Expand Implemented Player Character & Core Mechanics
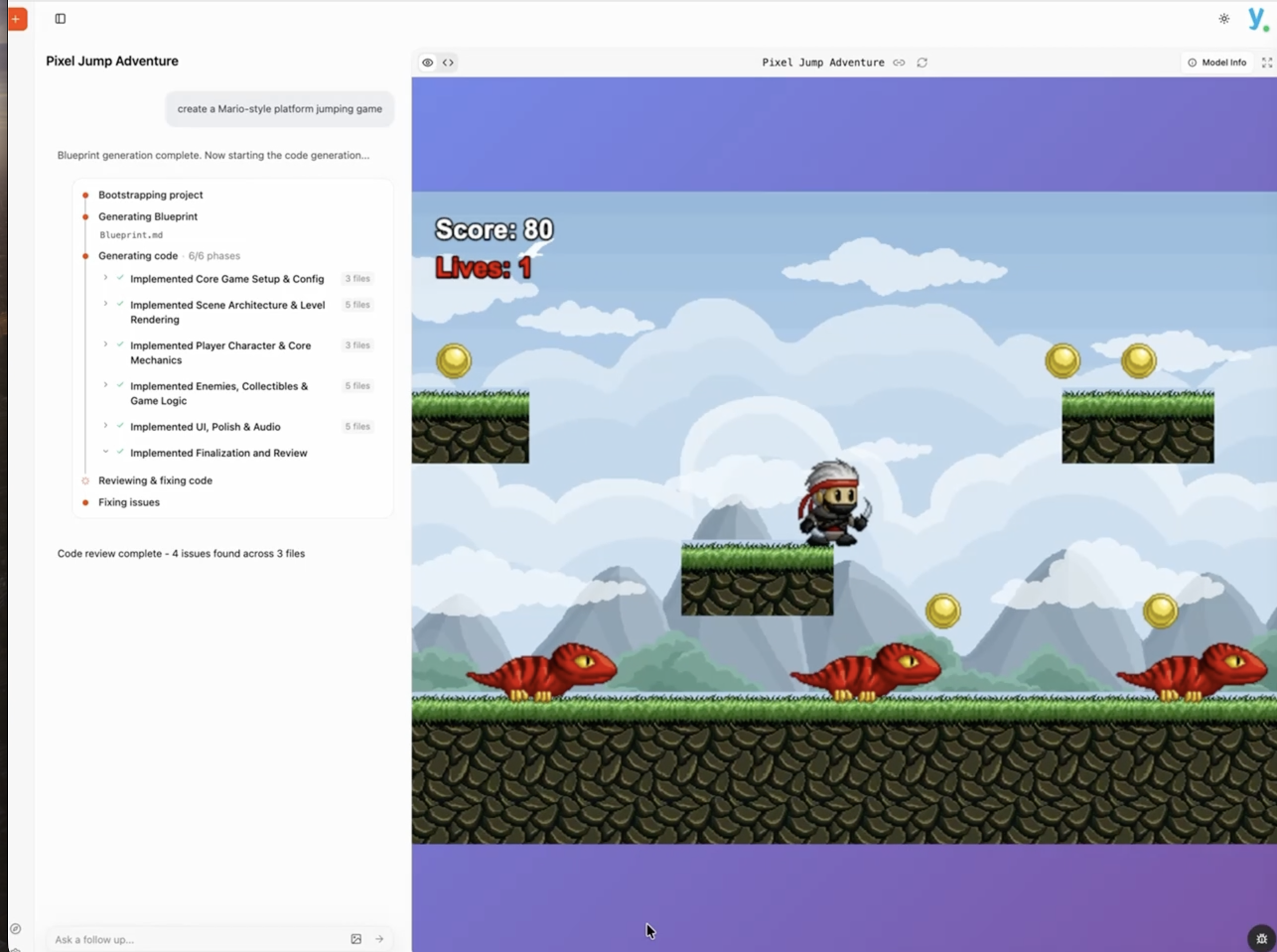 [105, 344]
